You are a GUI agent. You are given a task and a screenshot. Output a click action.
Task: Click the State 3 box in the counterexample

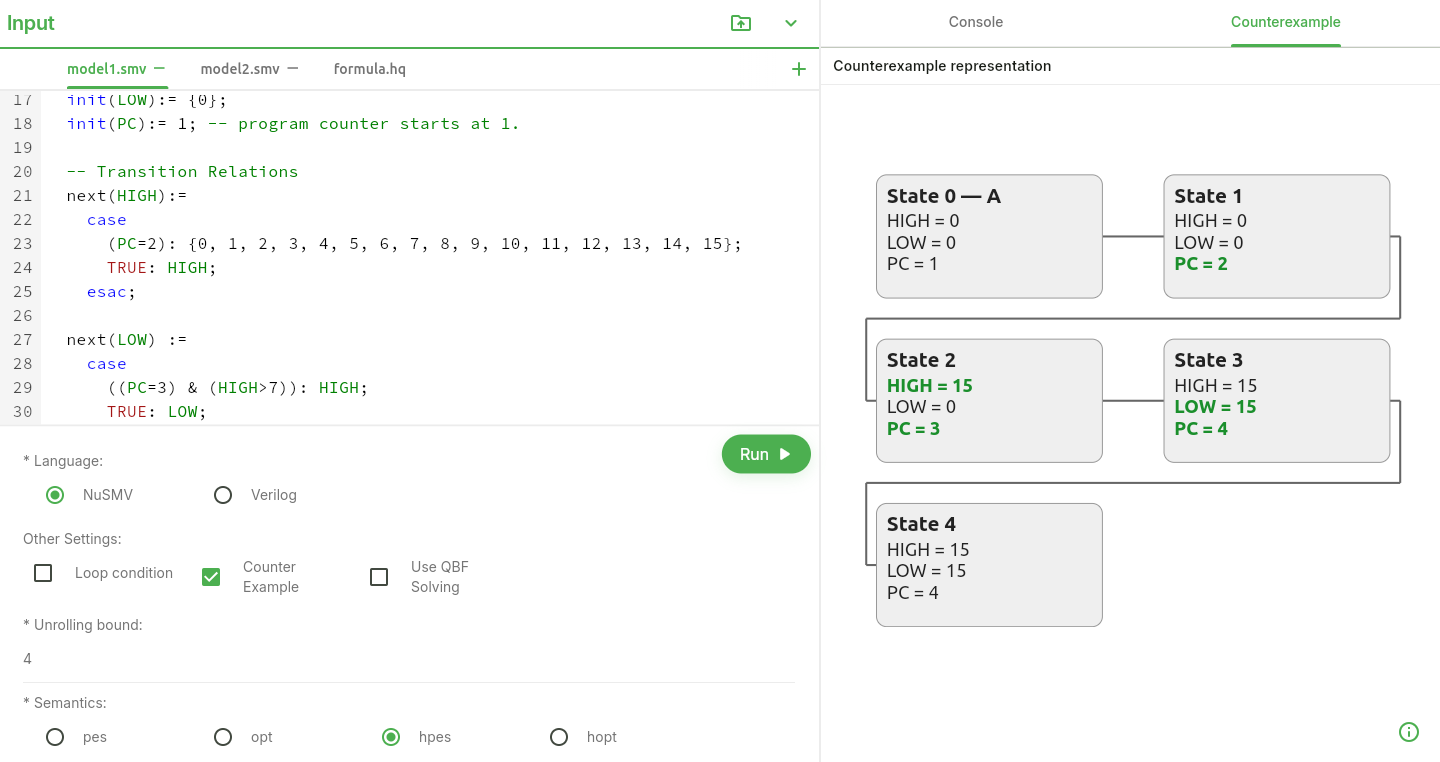click(x=1276, y=400)
